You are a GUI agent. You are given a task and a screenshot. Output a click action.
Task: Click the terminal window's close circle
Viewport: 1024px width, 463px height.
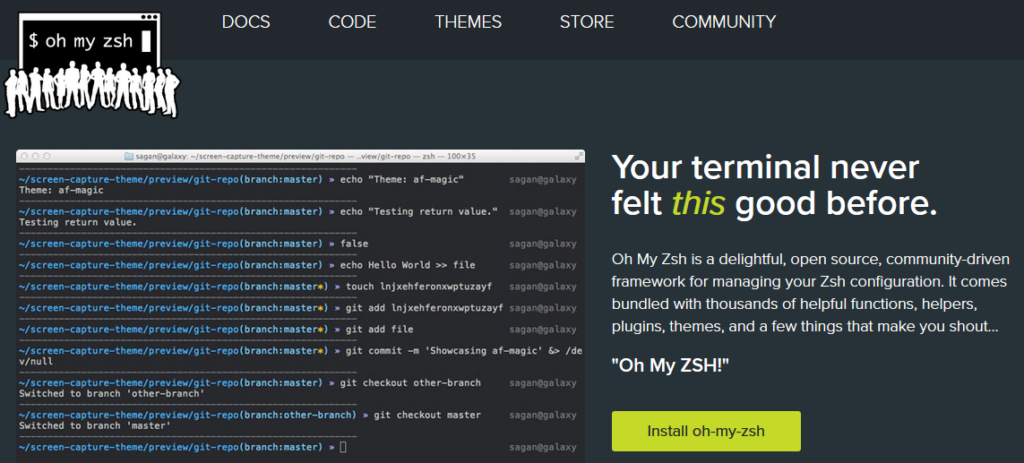pos(25,157)
